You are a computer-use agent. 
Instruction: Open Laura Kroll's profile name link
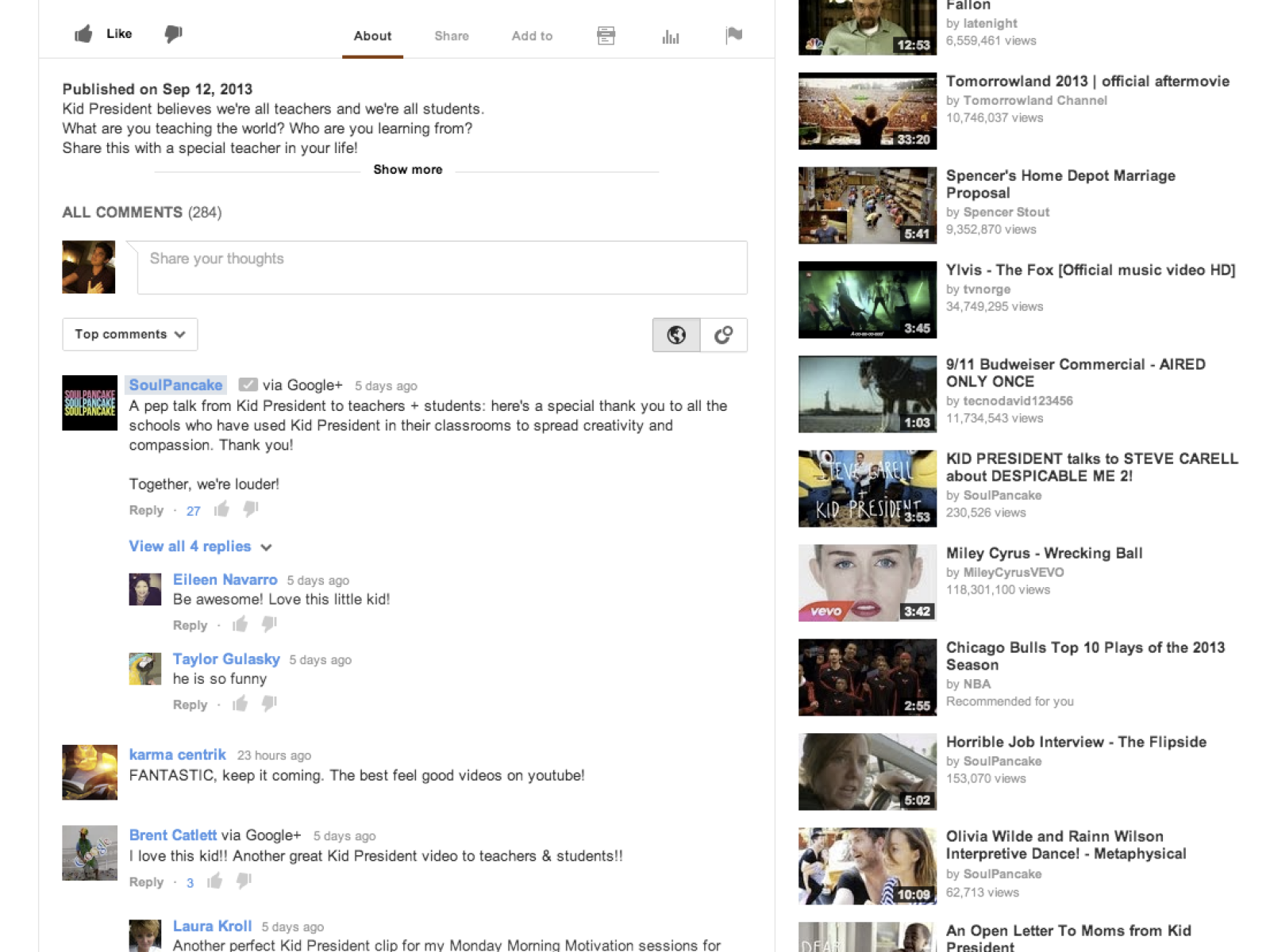pyautogui.click(x=212, y=926)
